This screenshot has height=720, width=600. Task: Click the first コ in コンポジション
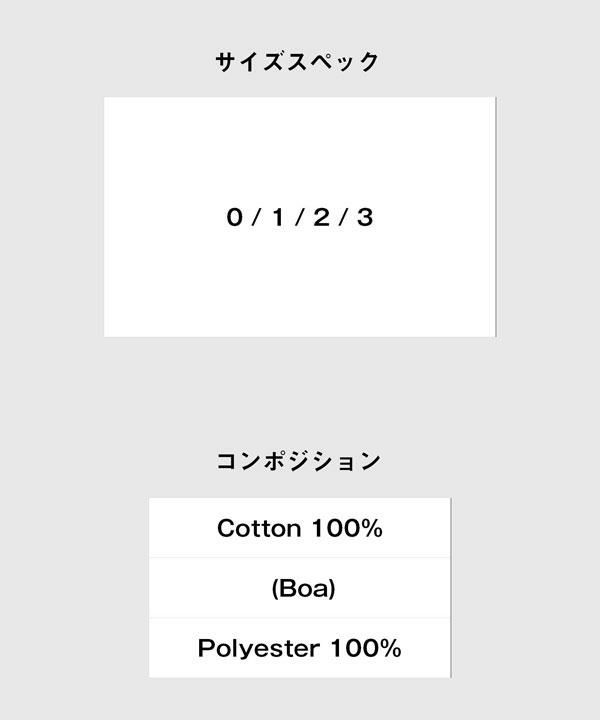coord(226,461)
